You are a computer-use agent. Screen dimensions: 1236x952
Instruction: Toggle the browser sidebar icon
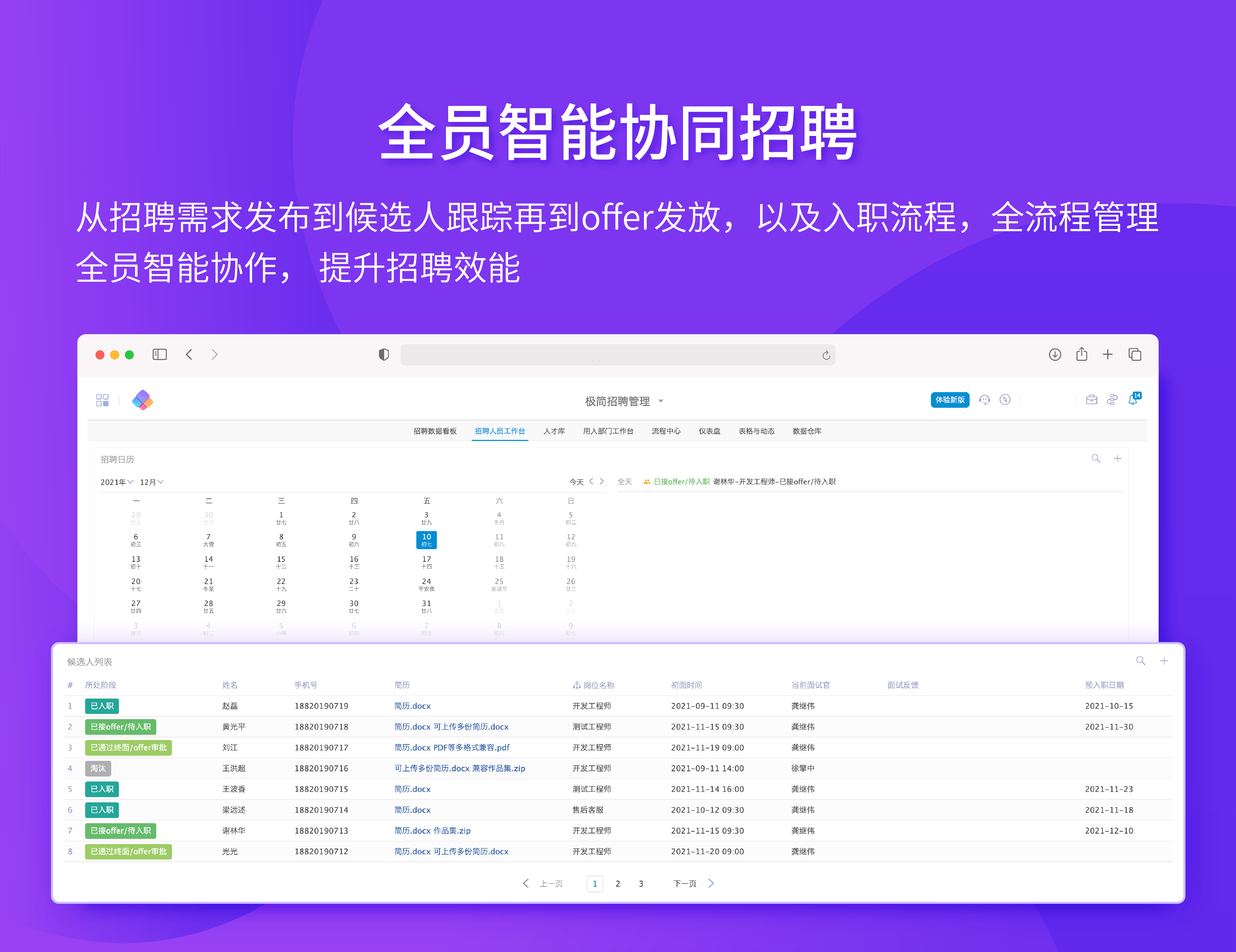pyautogui.click(x=160, y=354)
